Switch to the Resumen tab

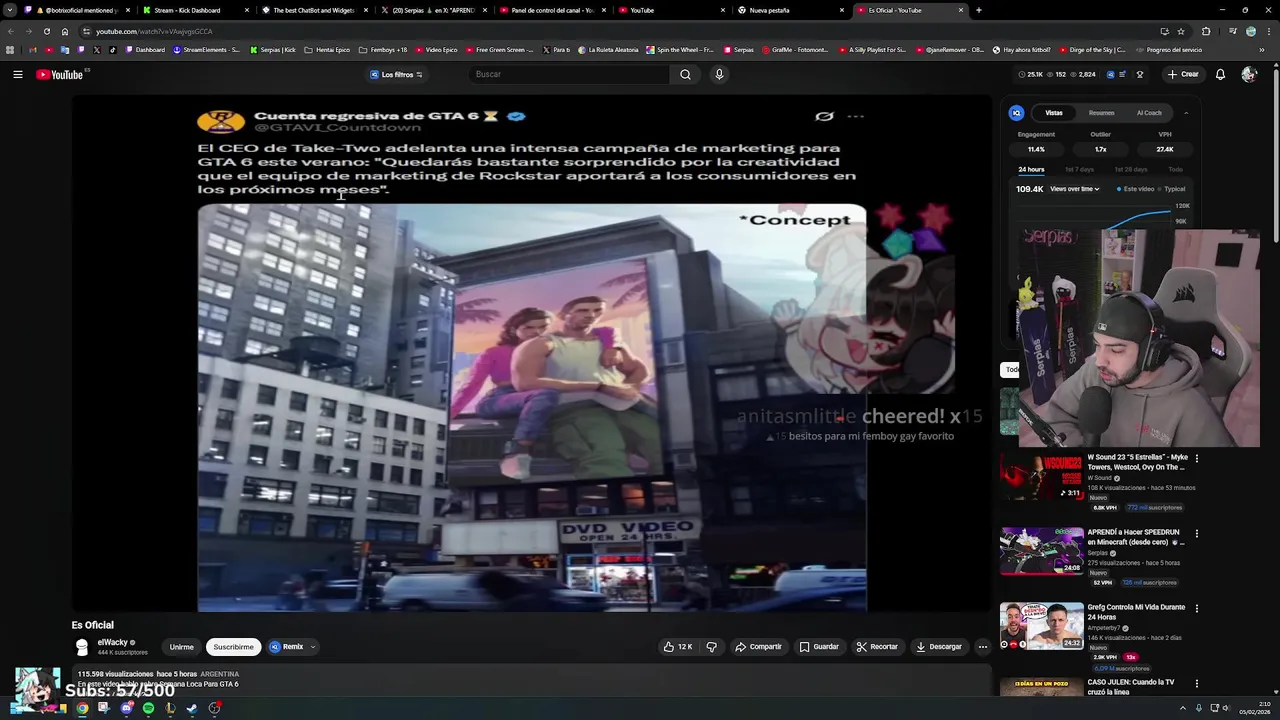(x=1101, y=113)
